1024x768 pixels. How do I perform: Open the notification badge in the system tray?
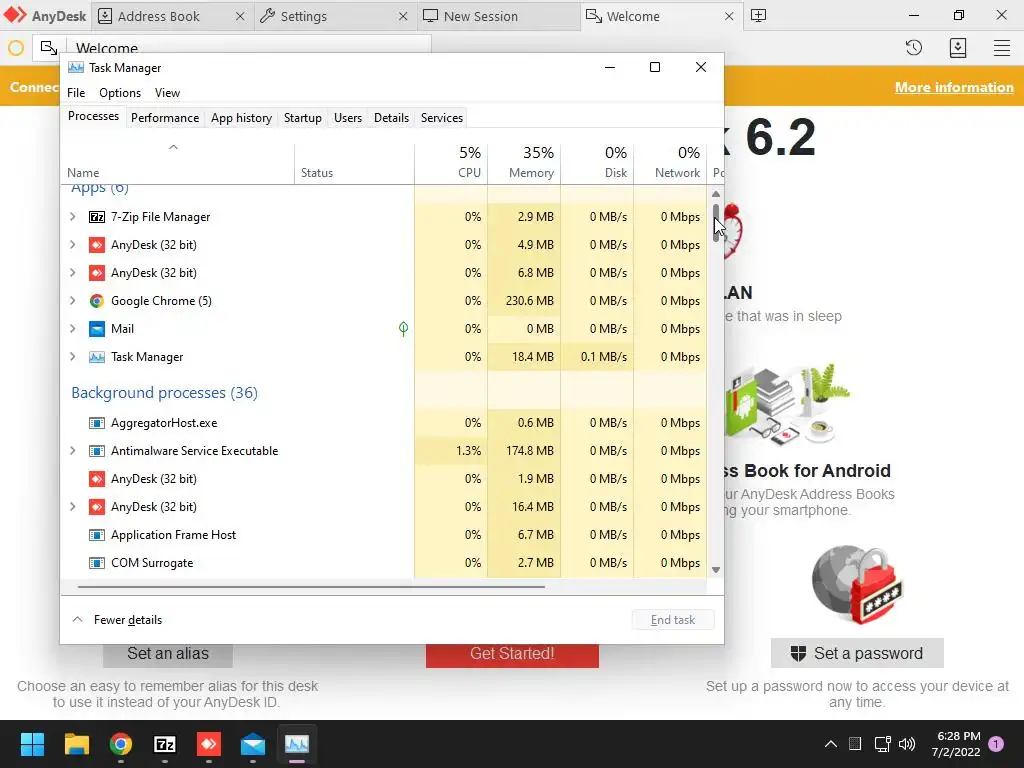click(x=995, y=744)
